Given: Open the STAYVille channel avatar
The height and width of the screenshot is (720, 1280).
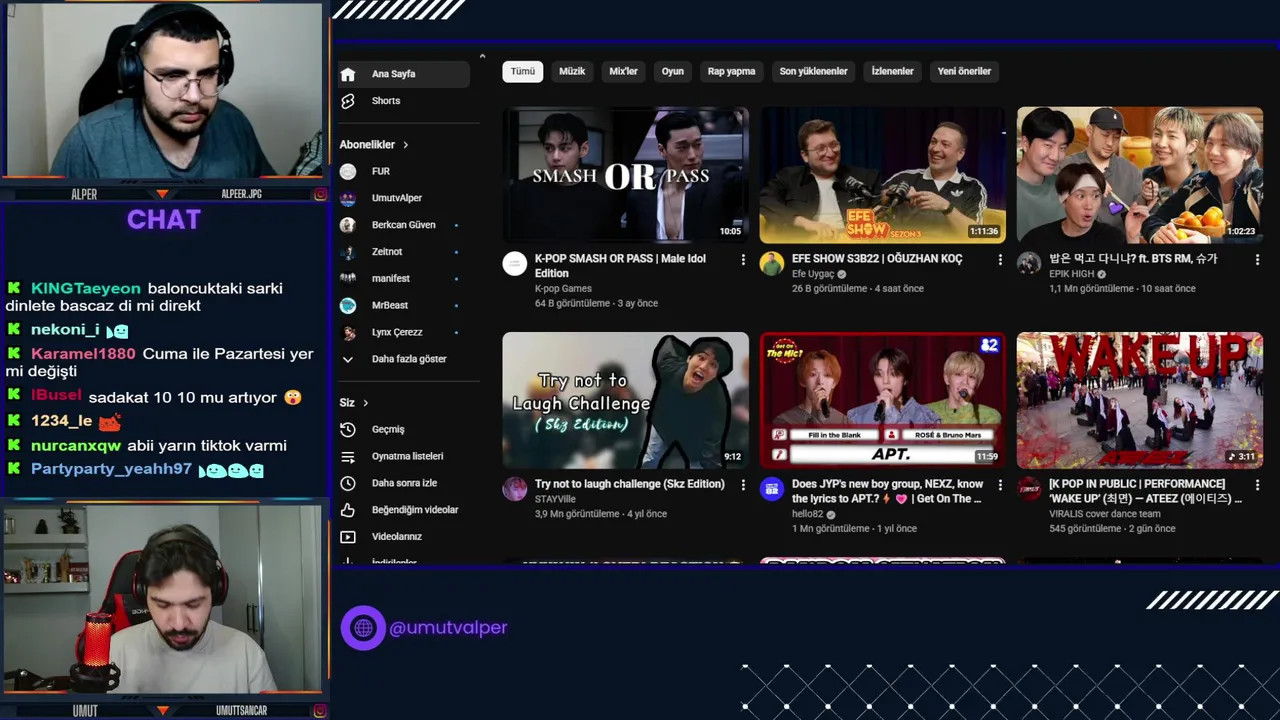Looking at the screenshot, I should 514,489.
